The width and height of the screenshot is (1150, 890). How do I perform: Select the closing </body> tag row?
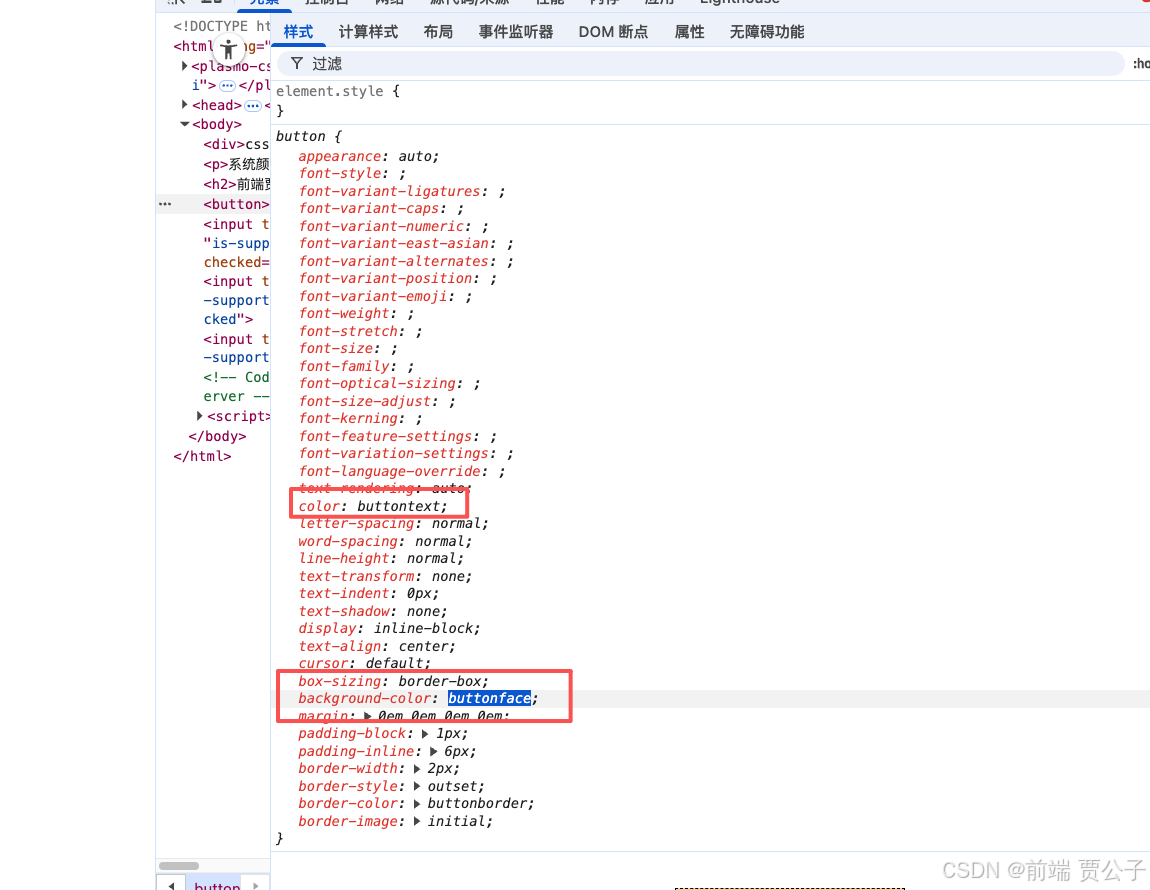(217, 436)
